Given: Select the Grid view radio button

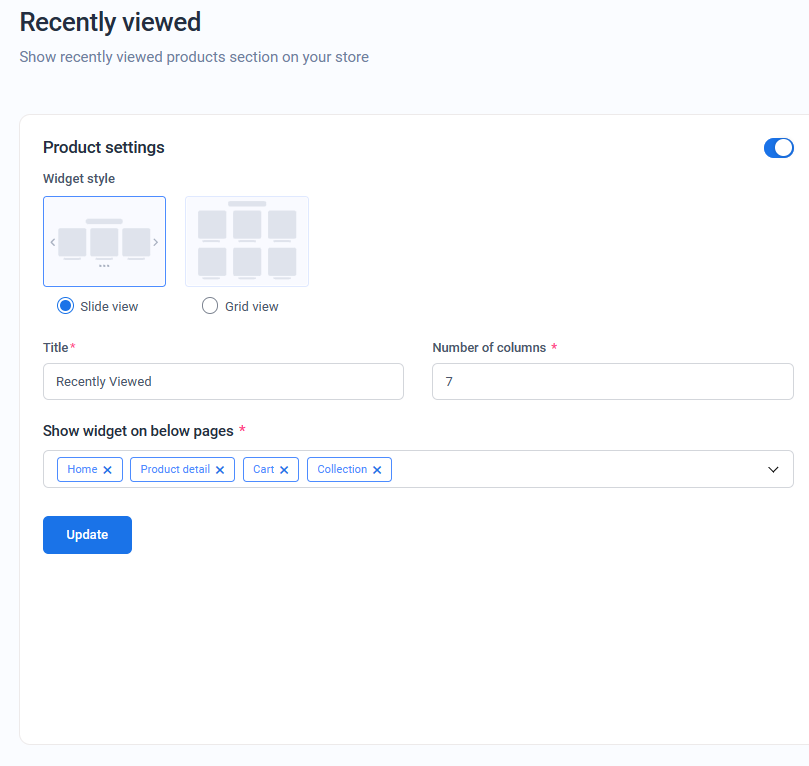Looking at the screenshot, I should click(x=210, y=306).
